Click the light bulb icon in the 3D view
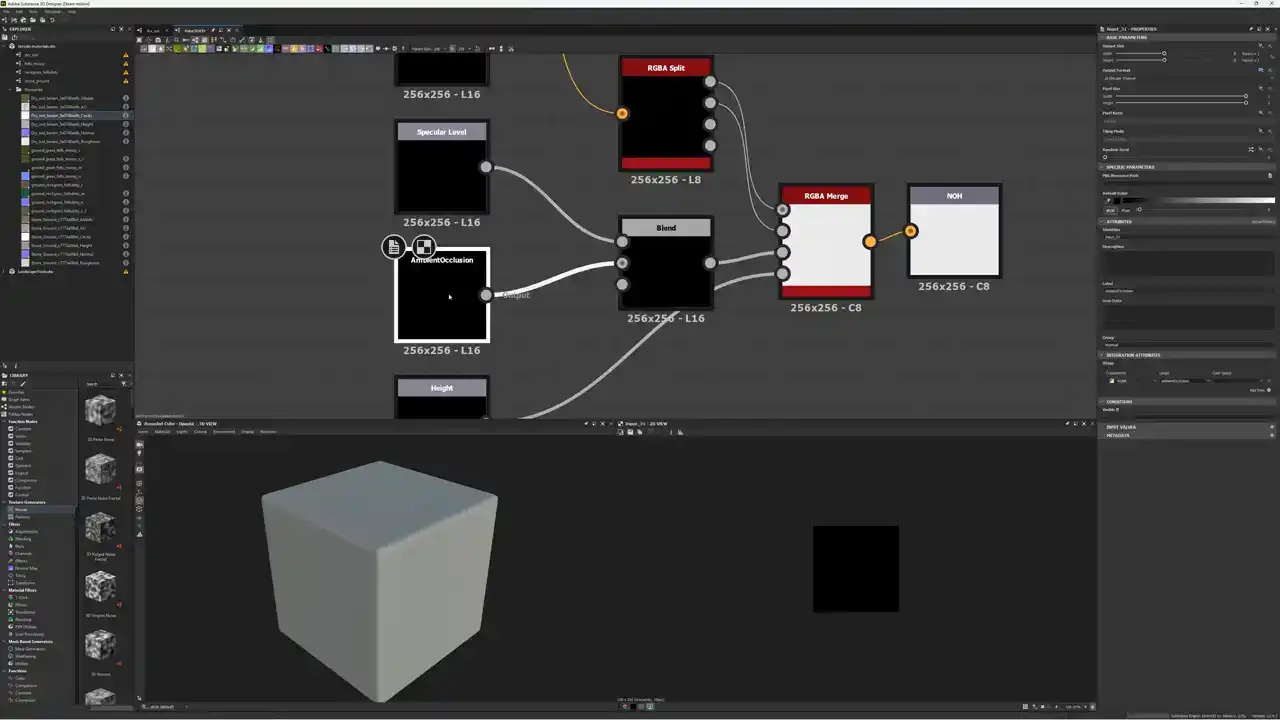This screenshot has height=720, width=1280. (x=140, y=454)
